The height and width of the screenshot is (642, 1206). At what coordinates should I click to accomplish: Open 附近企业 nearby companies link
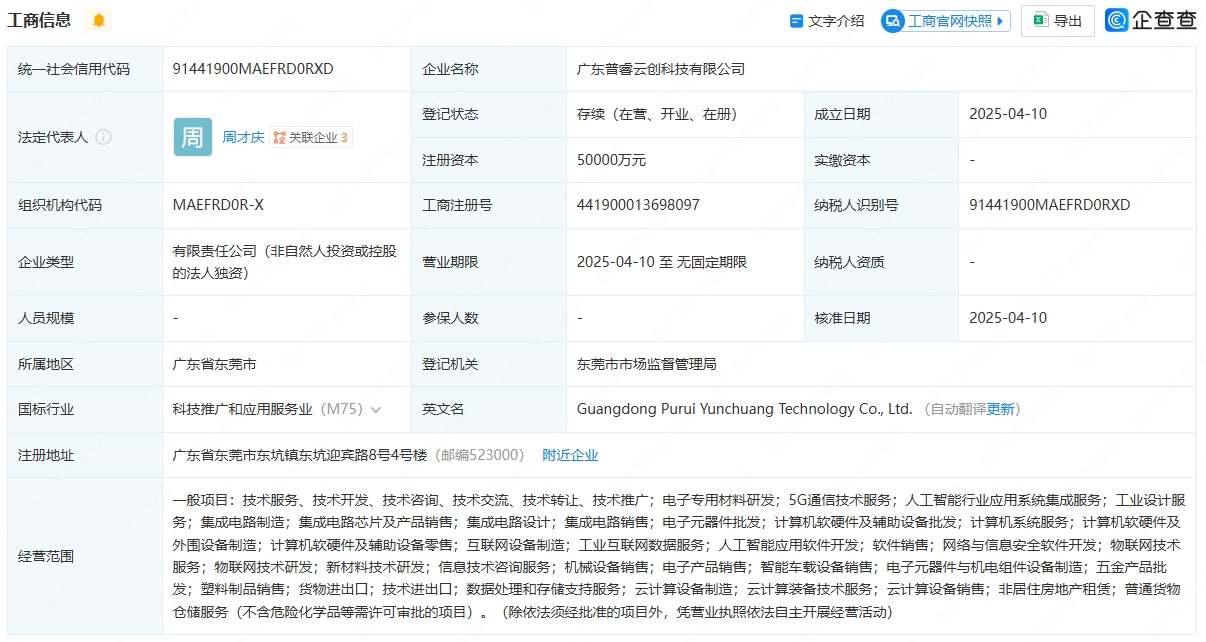(570, 455)
